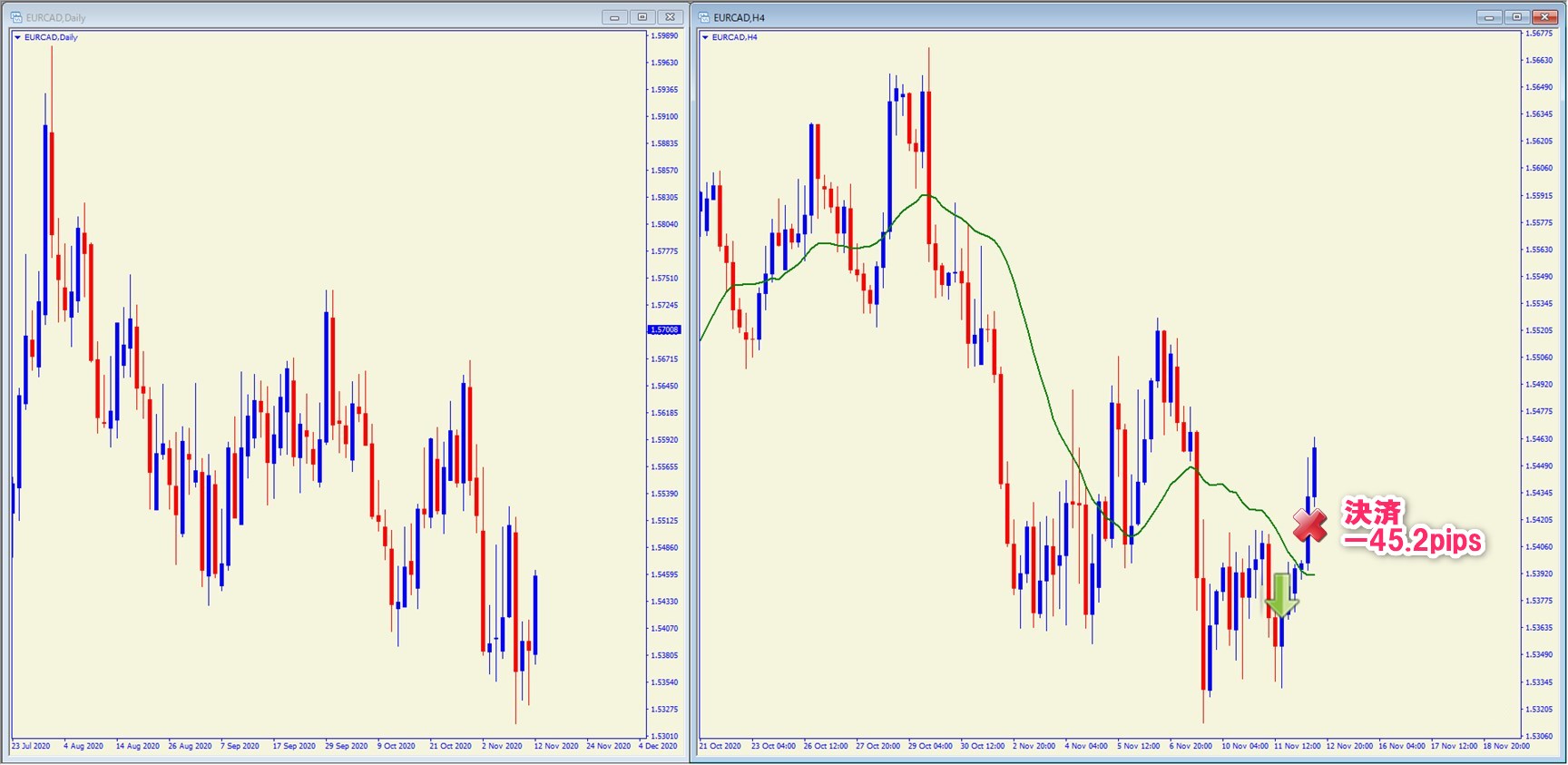Viewport: 1568px width, 765px height.
Task: Click price level 1.55205 on H4 axis
Action: [x=1540, y=330]
